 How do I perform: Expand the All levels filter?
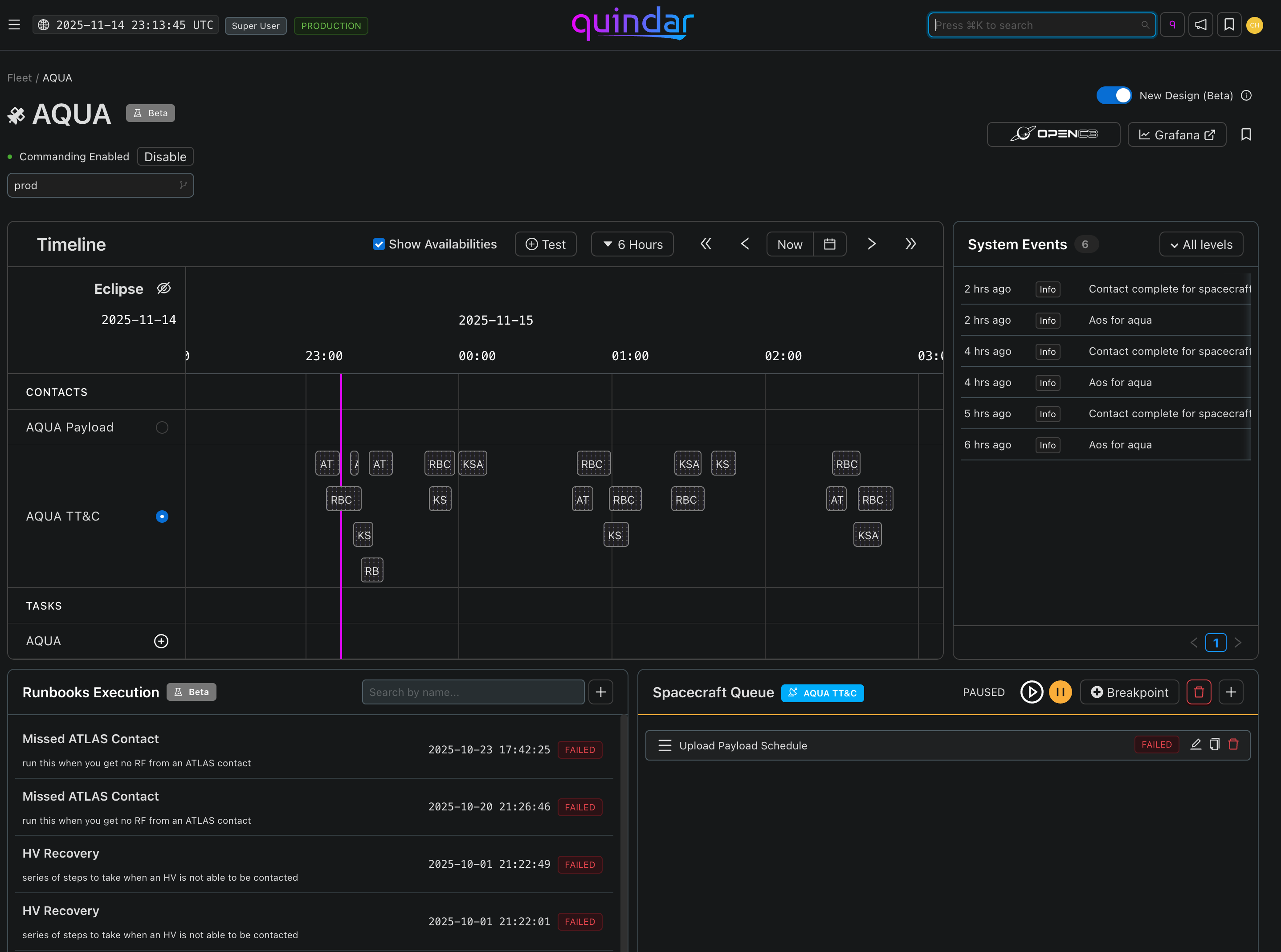click(x=1201, y=244)
